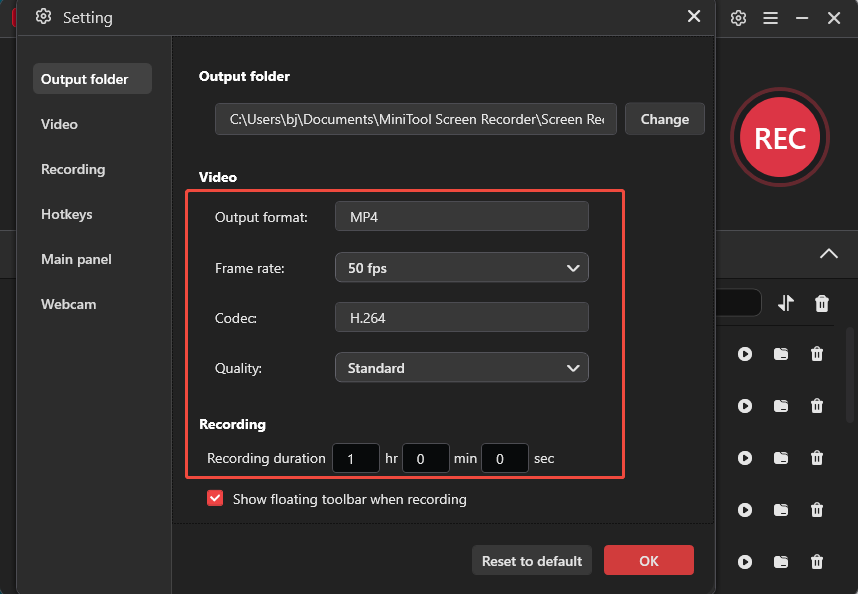Collapse the recordings list with the chevron
The height and width of the screenshot is (594, 858).
(828, 254)
